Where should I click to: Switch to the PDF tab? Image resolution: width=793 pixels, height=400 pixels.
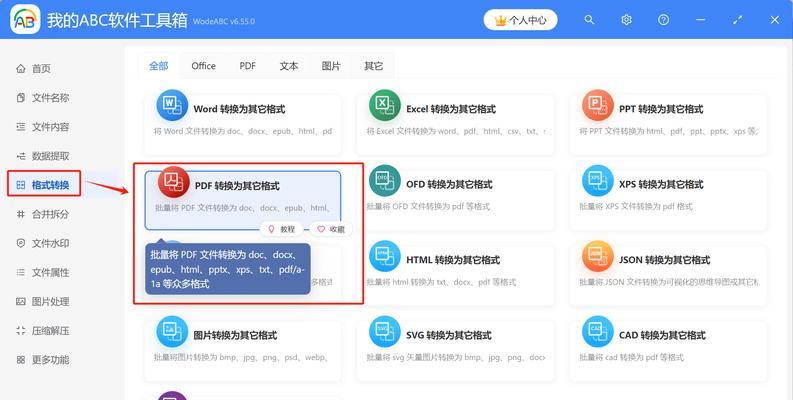(247, 66)
